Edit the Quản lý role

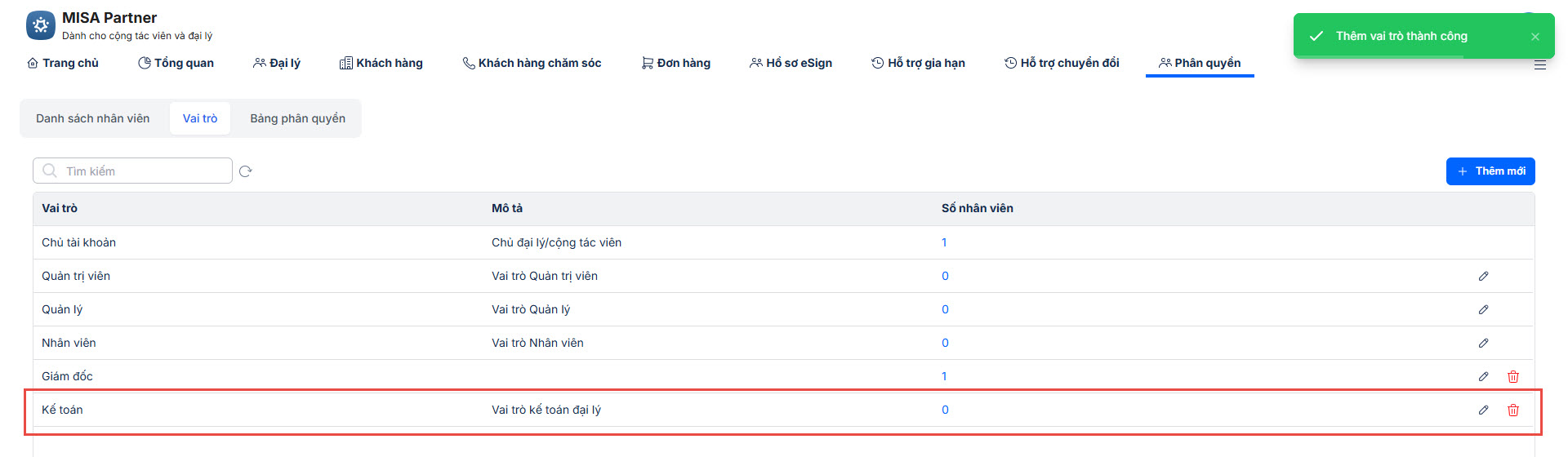click(x=1483, y=310)
